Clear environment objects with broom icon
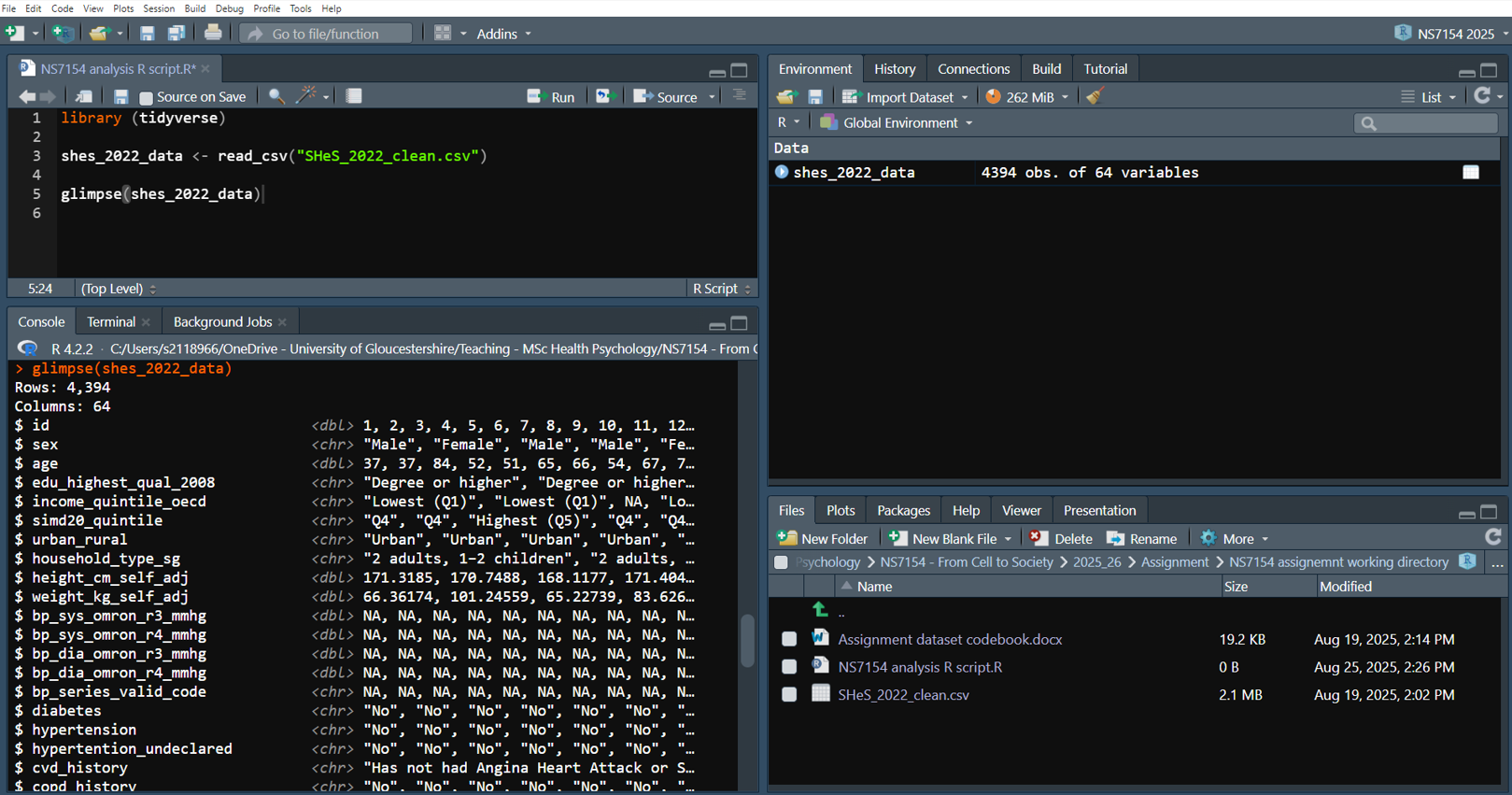1512x795 pixels. 1095,96
